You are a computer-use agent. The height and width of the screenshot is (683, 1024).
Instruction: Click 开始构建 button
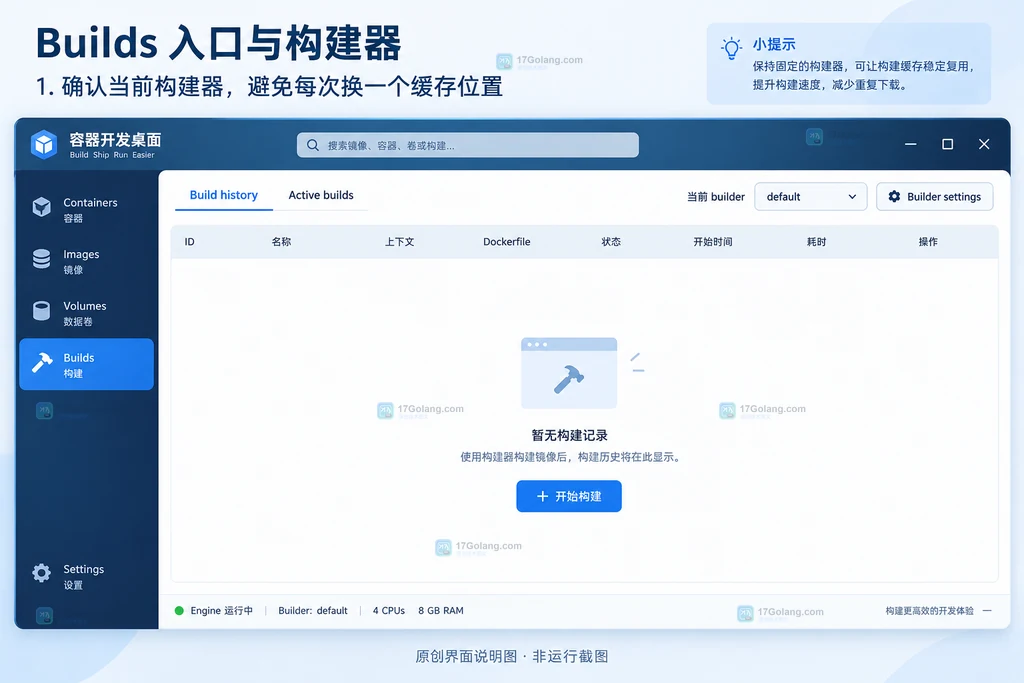click(569, 496)
